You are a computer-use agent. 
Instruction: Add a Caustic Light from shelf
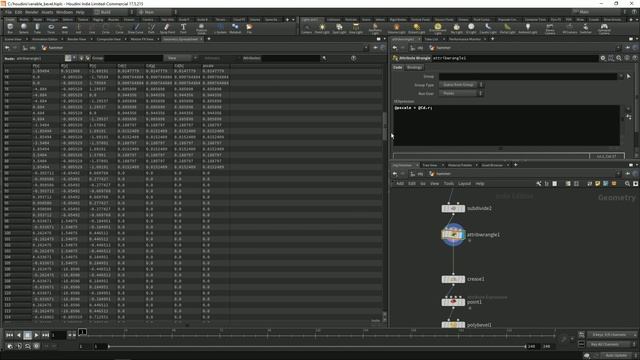click(487, 28)
